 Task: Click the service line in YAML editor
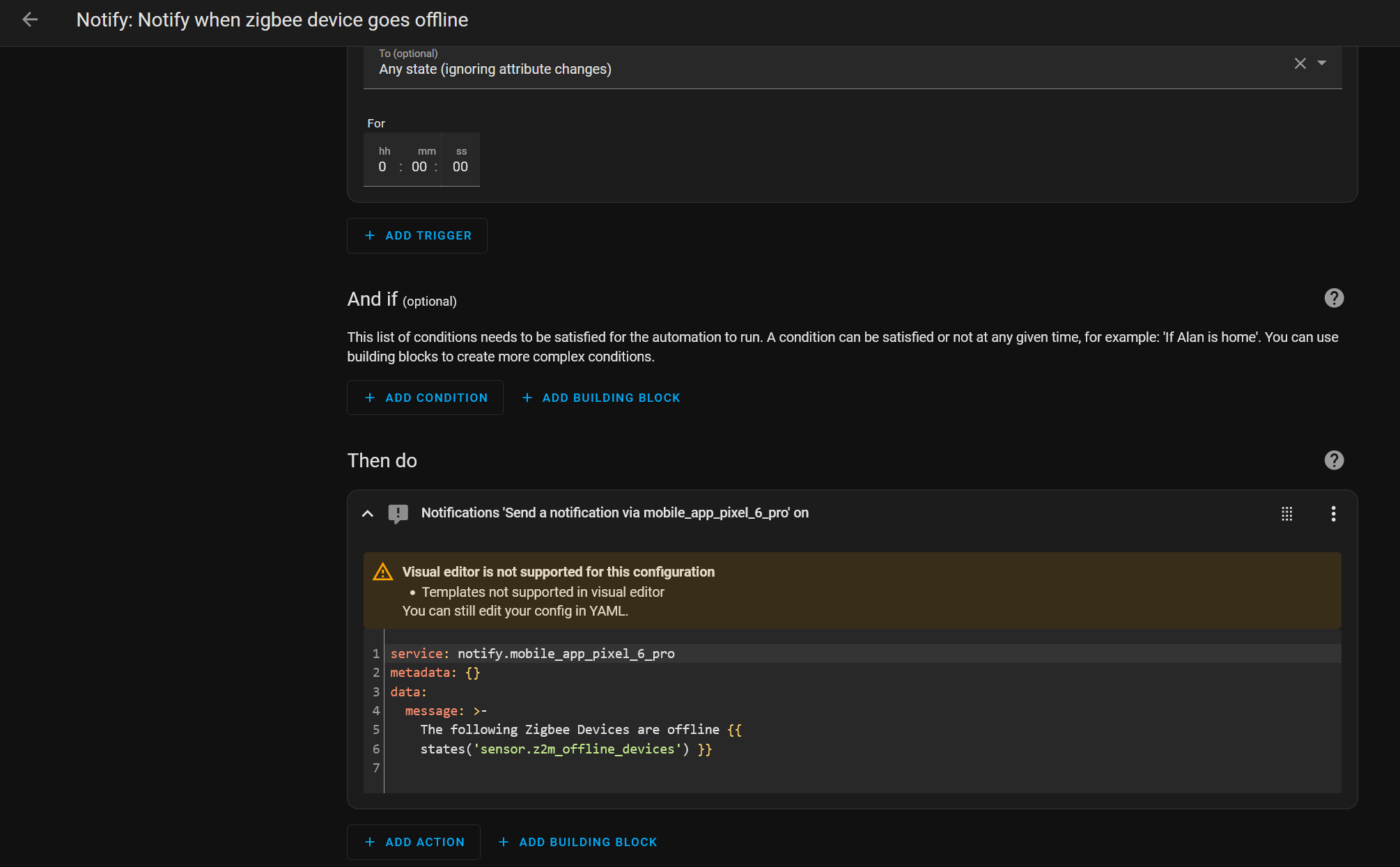[532, 653]
